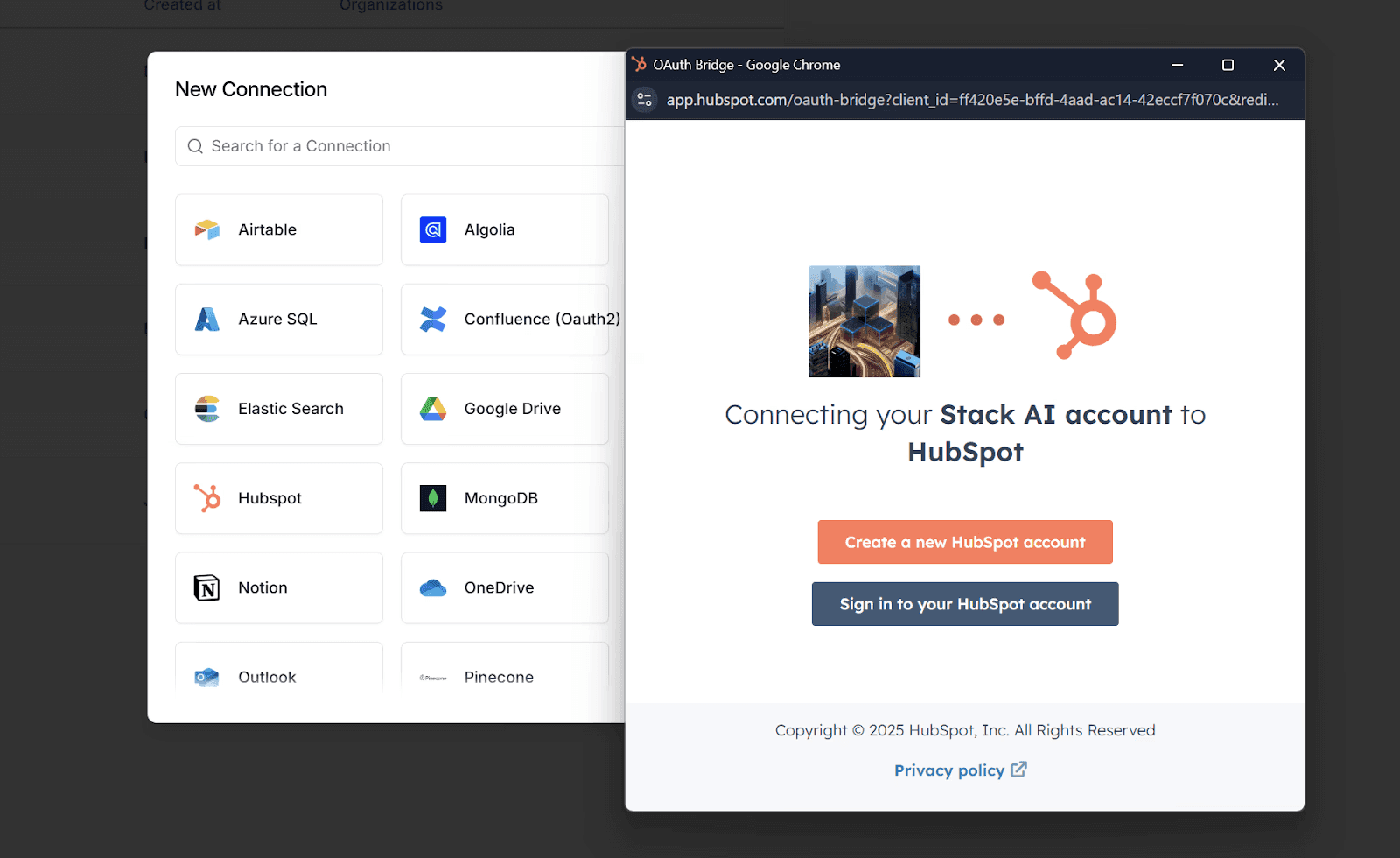Pick the Pinecone connection label
The height and width of the screenshot is (858, 1400).
pos(499,678)
